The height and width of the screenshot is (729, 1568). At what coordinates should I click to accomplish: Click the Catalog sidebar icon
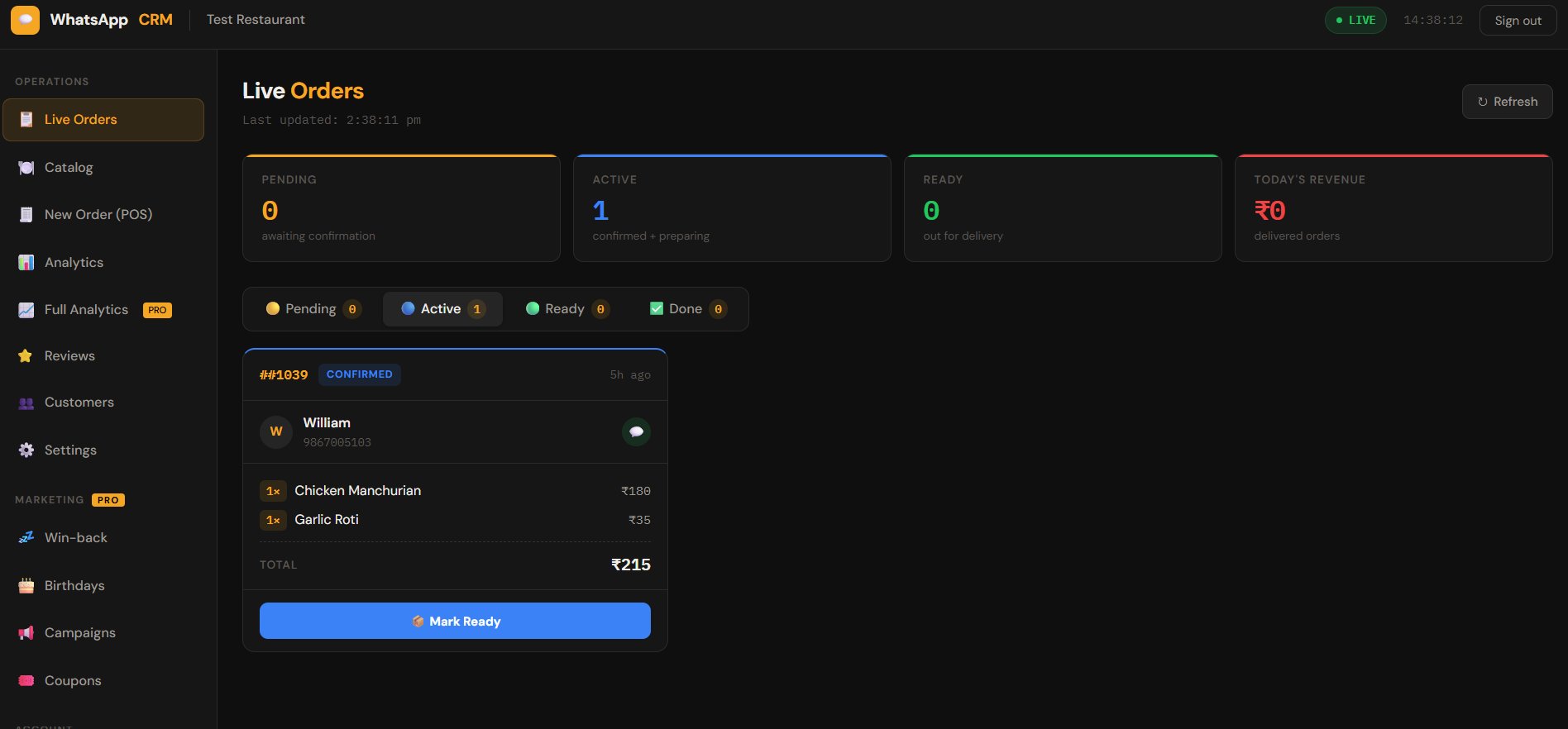(x=26, y=168)
